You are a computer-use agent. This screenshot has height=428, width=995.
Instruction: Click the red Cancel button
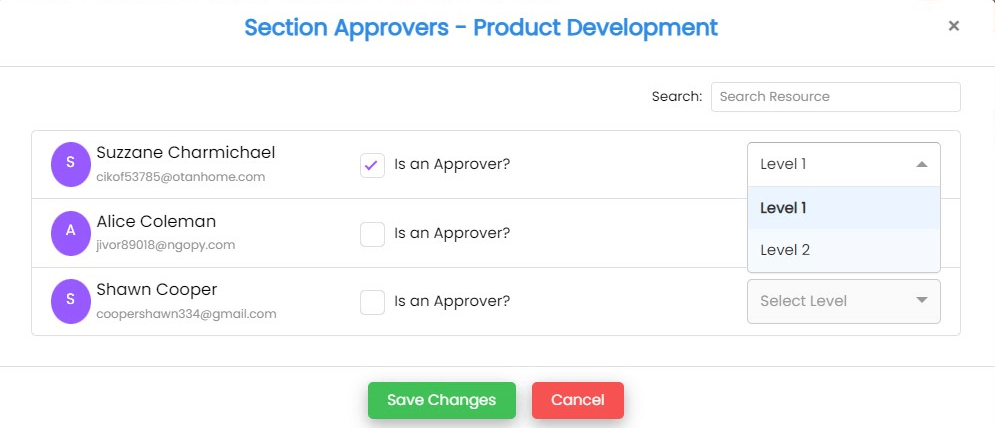[x=577, y=400]
